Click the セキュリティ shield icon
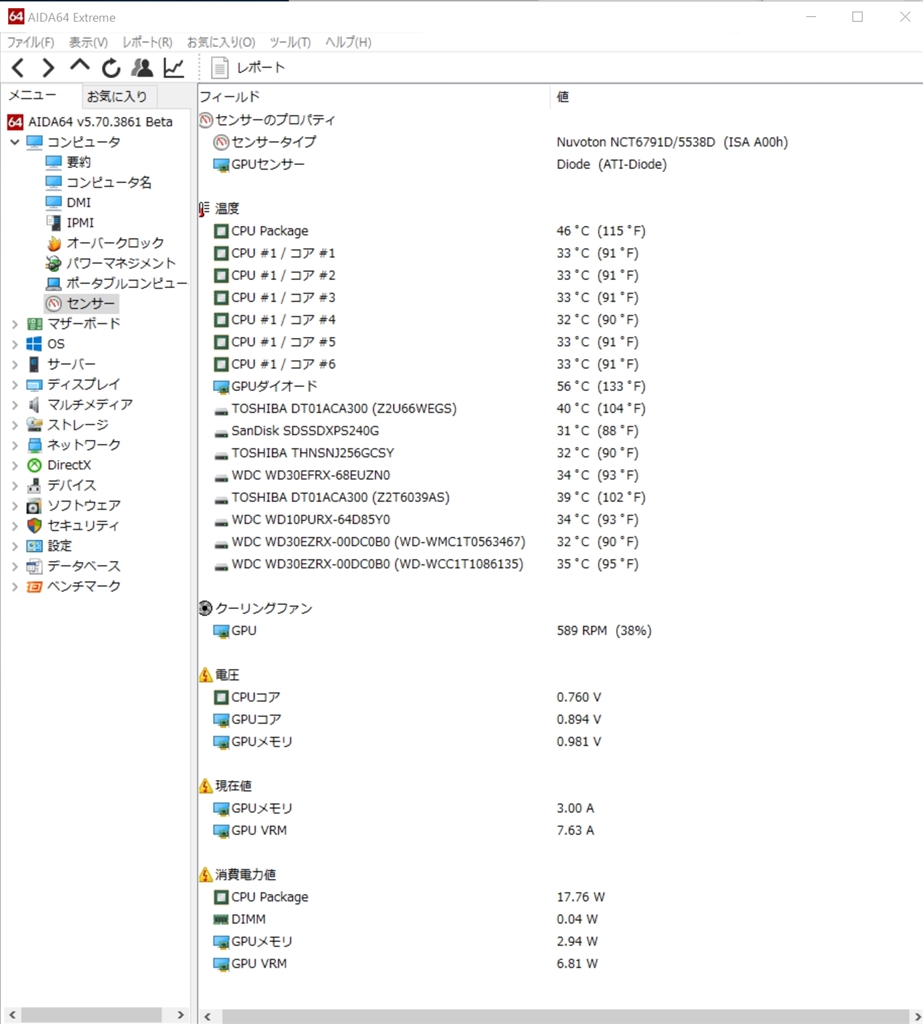Viewport: 923px width, 1024px height. coord(35,526)
